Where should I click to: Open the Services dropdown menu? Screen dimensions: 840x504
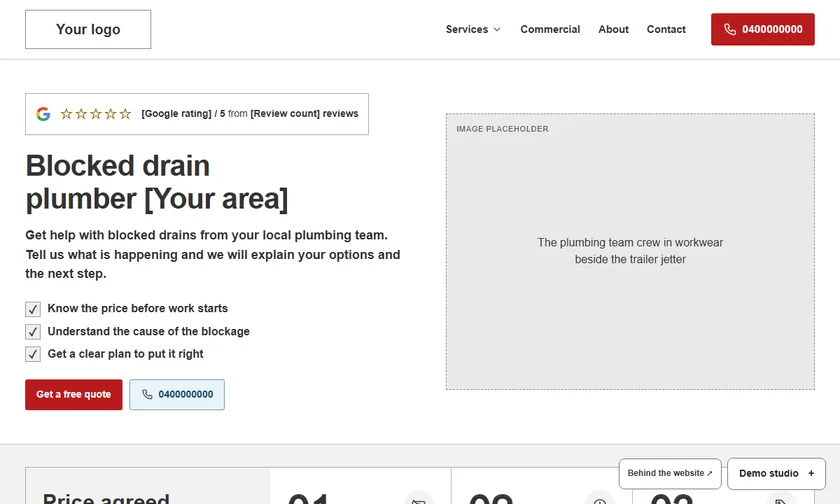(472, 29)
